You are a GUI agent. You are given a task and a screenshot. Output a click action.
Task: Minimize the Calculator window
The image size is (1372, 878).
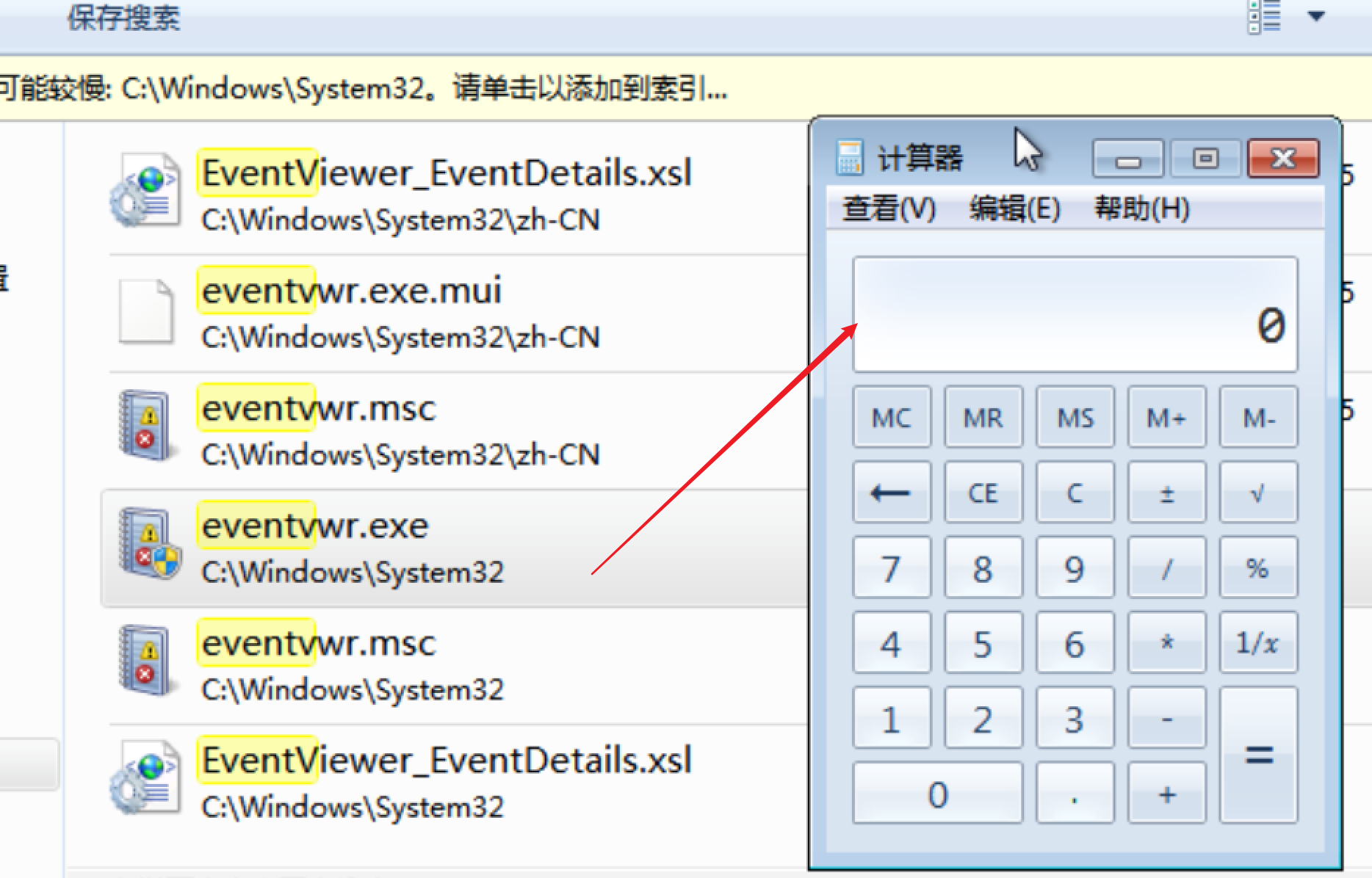1128,159
